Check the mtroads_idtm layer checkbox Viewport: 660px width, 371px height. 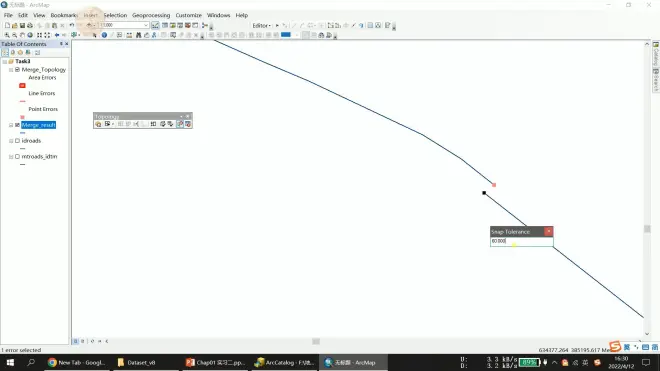pos(17,156)
